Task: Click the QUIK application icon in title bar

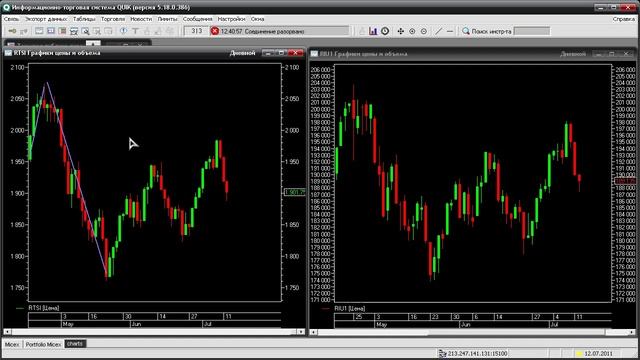Action: pos(6,7)
